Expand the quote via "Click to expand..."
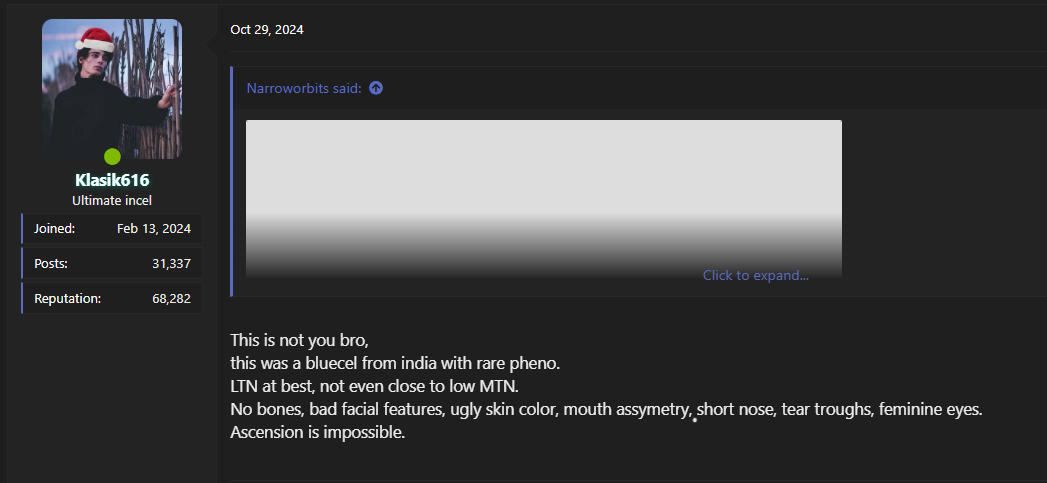This screenshot has height=483, width=1047. click(x=755, y=275)
